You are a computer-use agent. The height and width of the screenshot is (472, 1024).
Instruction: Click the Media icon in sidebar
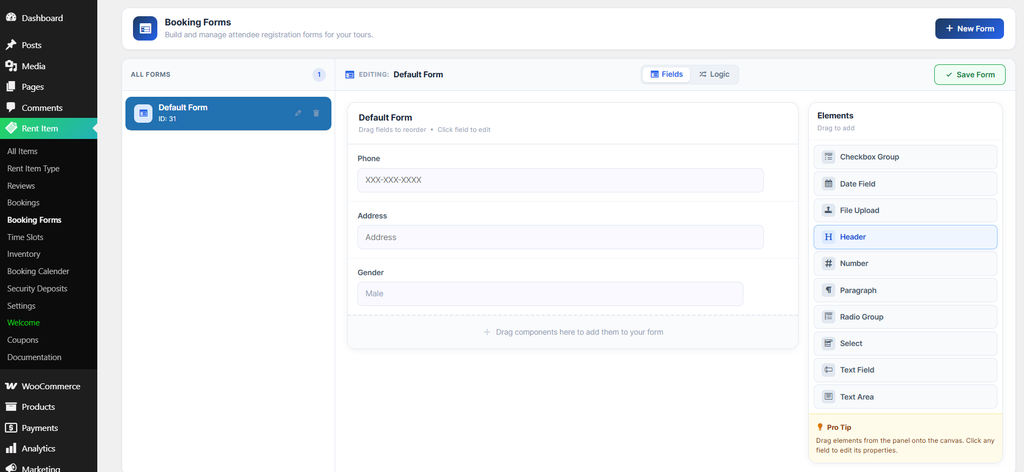point(10,66)
